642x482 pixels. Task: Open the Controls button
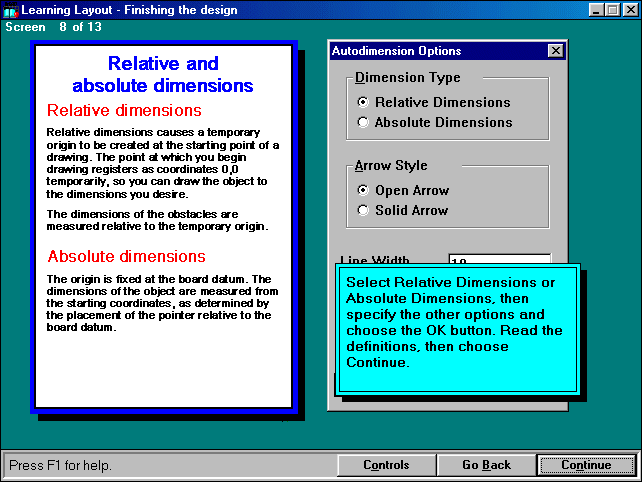click(386, 465)
